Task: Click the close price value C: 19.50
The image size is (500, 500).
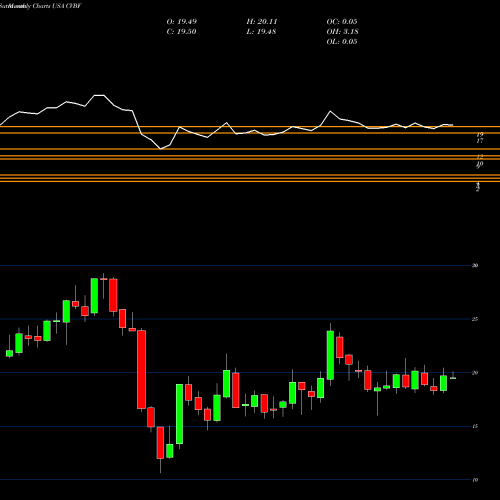Action: 181,32
